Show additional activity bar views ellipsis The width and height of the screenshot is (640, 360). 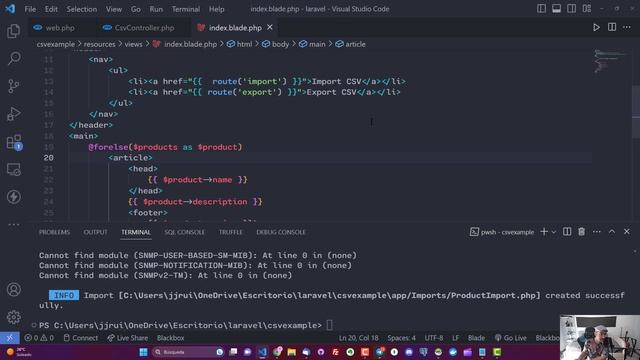pyautogui.click(x=13, y=224)
